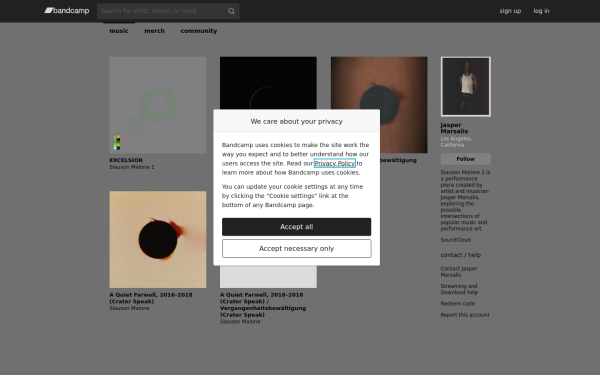
Task: Click Report this account
Action: pos(465,315)
